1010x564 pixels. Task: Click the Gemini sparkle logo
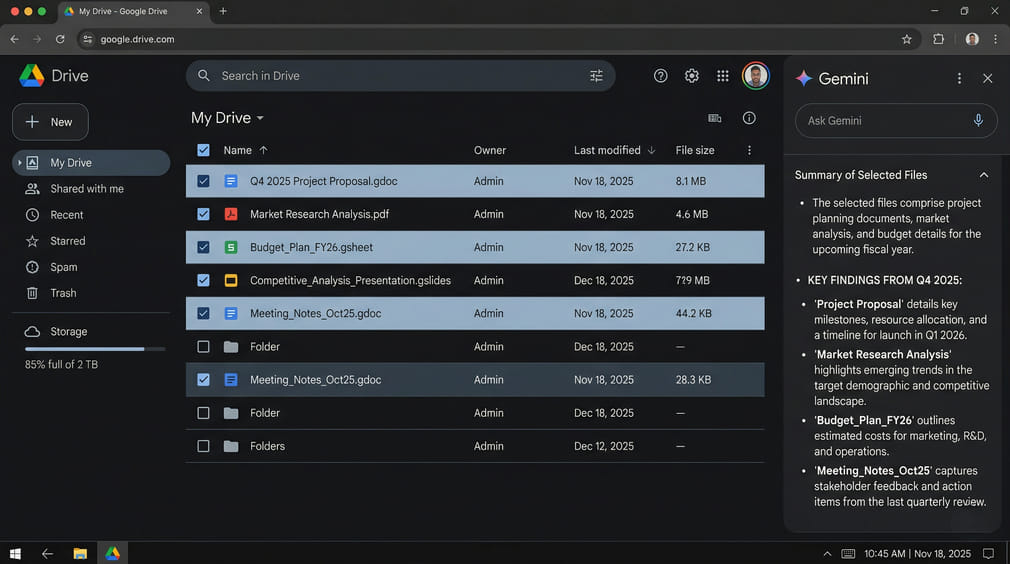click(x=803, y=79)
